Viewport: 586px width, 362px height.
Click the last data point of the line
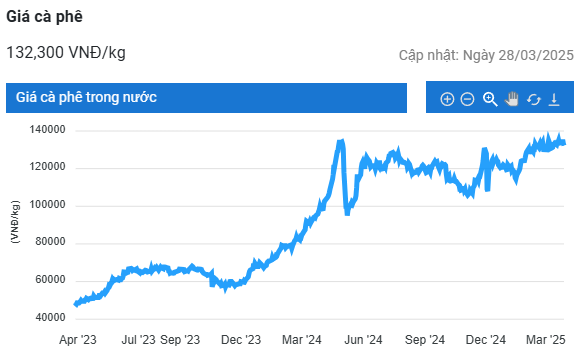pyautogui.click(x=564, y=143)
